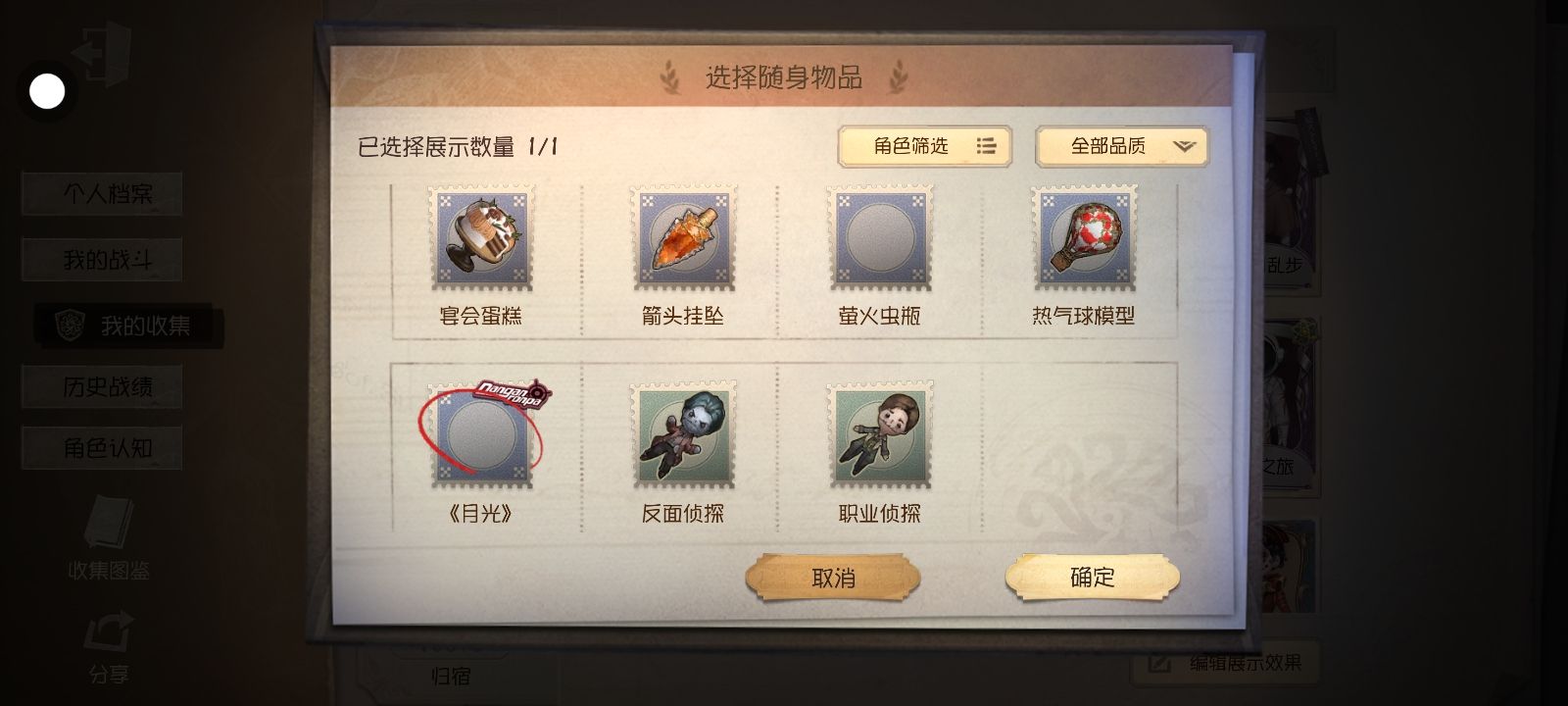Click the exit door icon at top left
Screen dimensions: 1568x706
(101, 54)
